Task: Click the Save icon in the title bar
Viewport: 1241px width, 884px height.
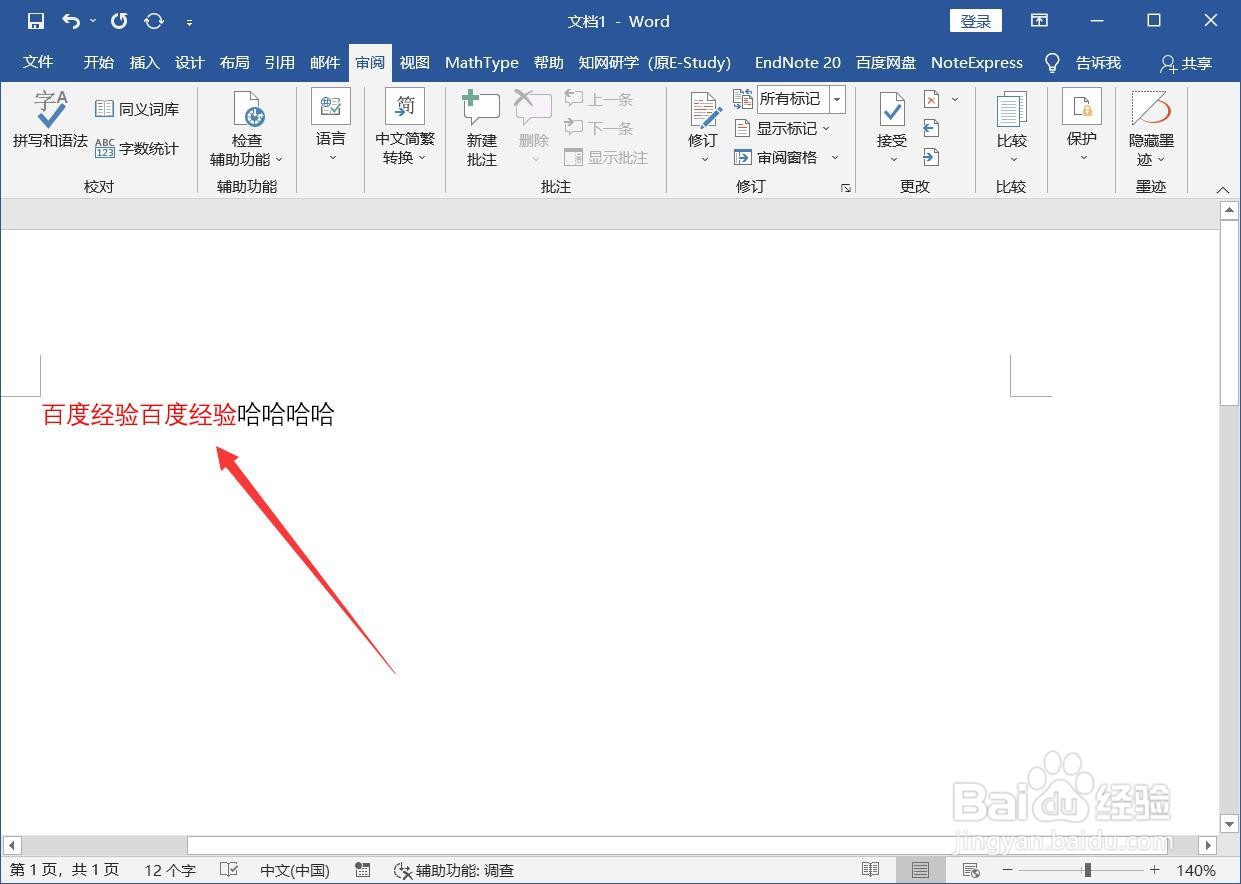Action: (36, 21)
